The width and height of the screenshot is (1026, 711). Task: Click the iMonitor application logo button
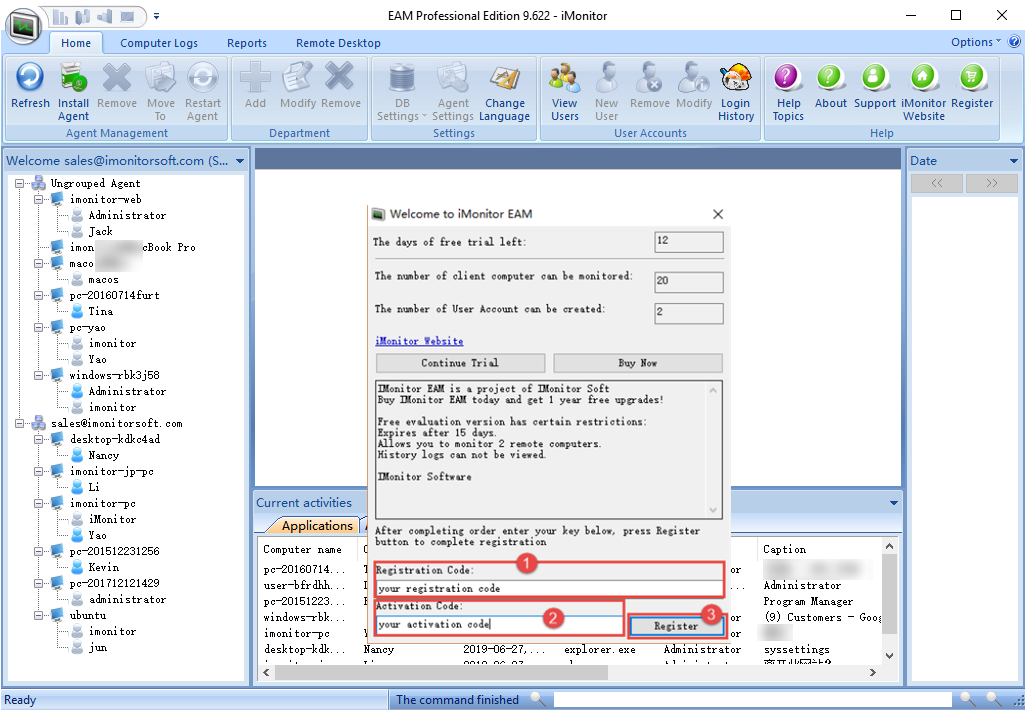24,26
